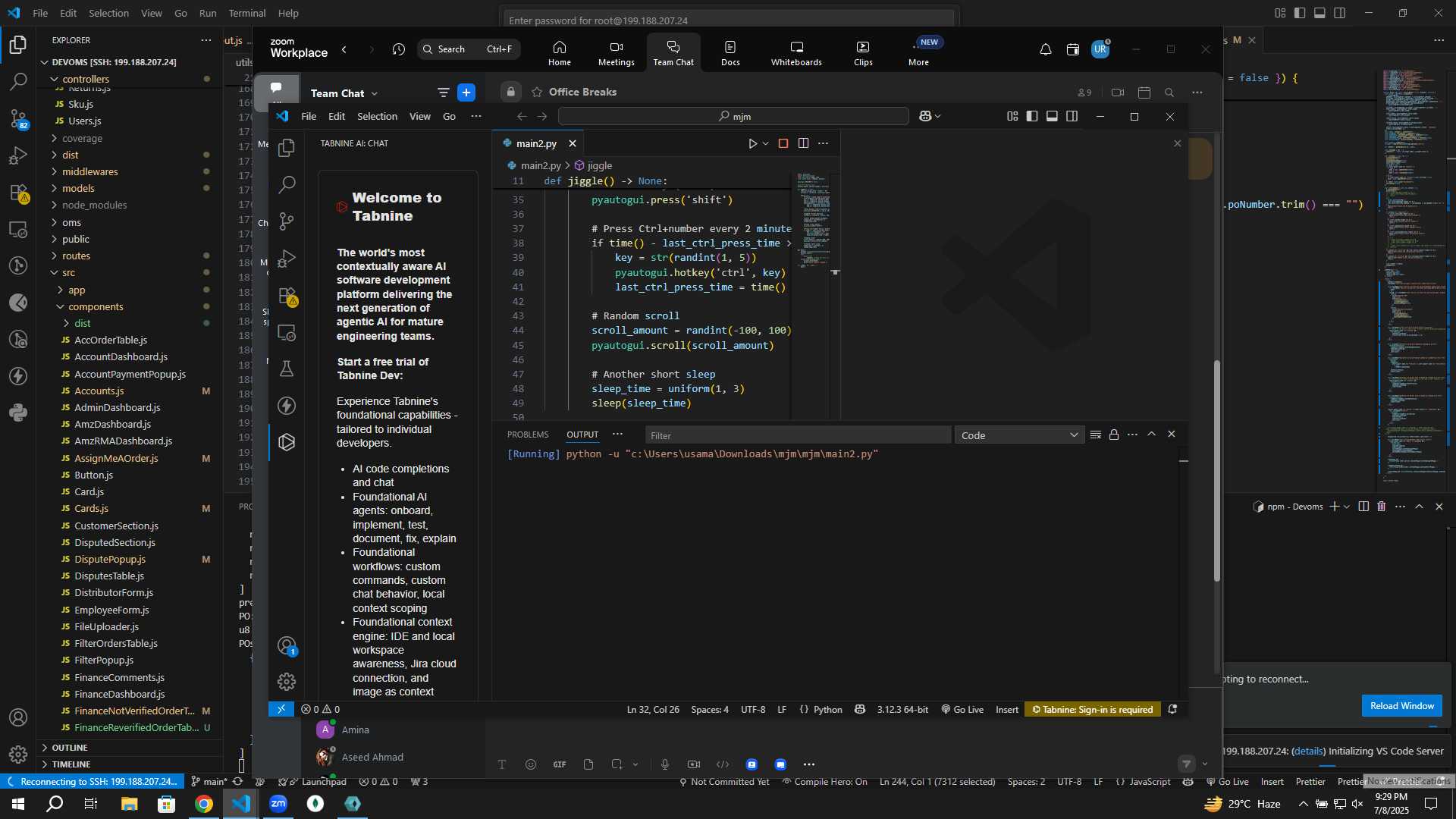Stop running code with red square icon
The height and width of the screenshot is (819, 1456).
[783, 143]
